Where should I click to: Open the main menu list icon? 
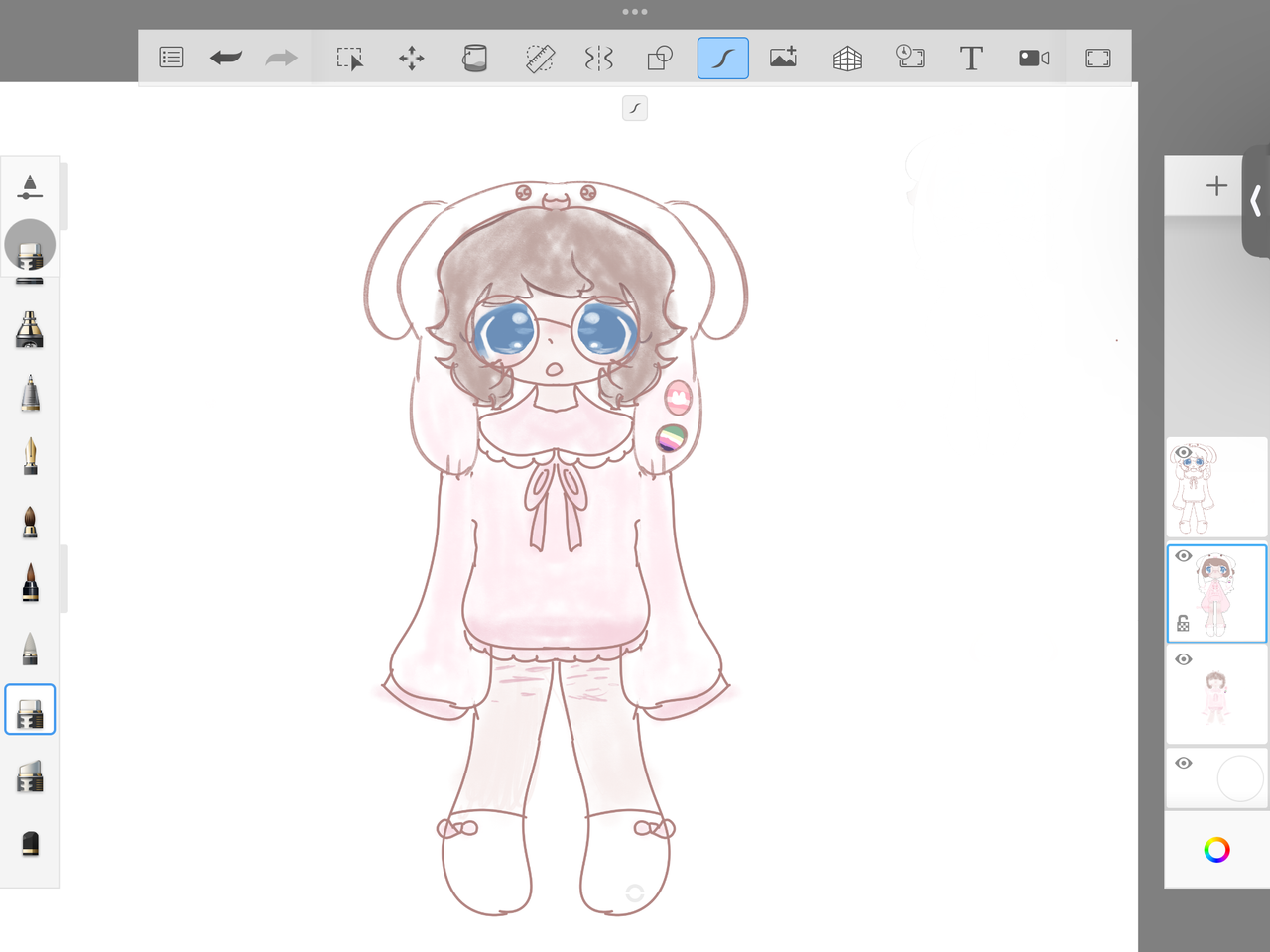171,59
